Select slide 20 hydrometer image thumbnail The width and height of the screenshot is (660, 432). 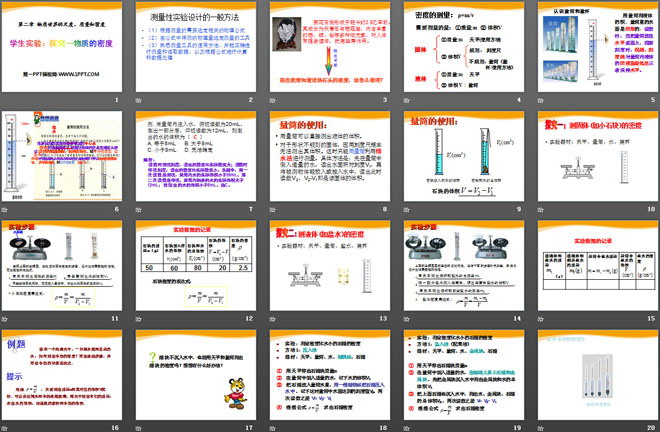point(598,375)
